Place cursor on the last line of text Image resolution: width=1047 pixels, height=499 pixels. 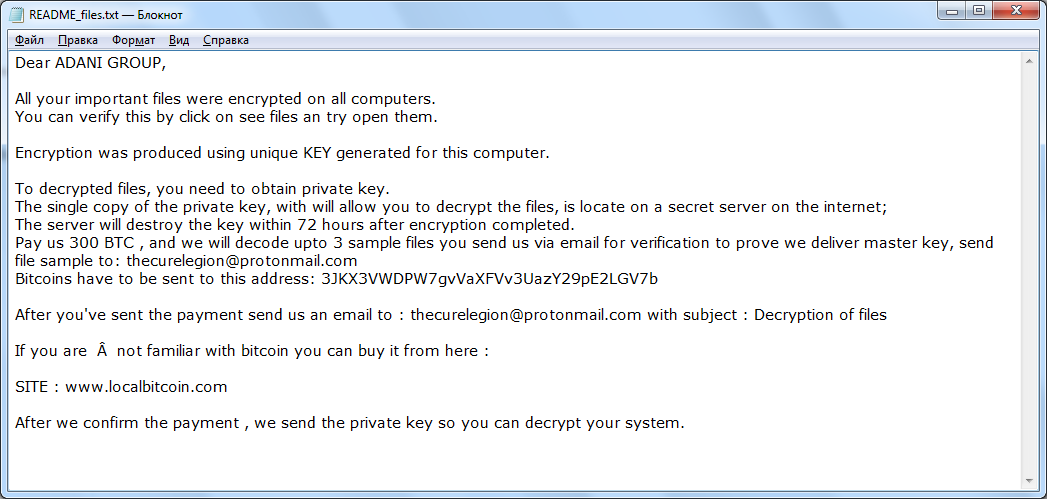[349, 422]
